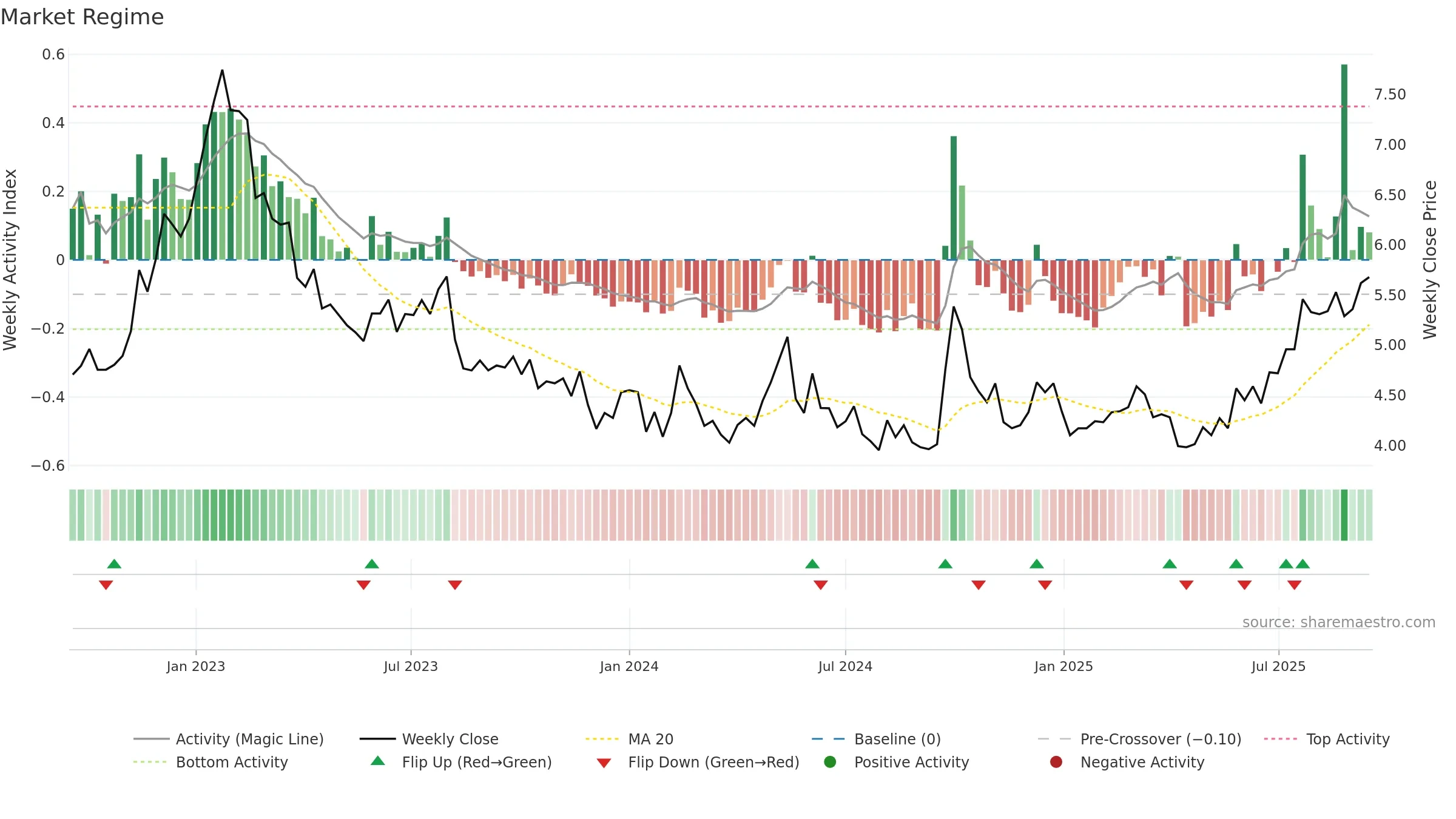Click the last flip-down triangle after Jul 2025
The height and width of the screenshot is (819, 1456).
[x=1294, y=585]
